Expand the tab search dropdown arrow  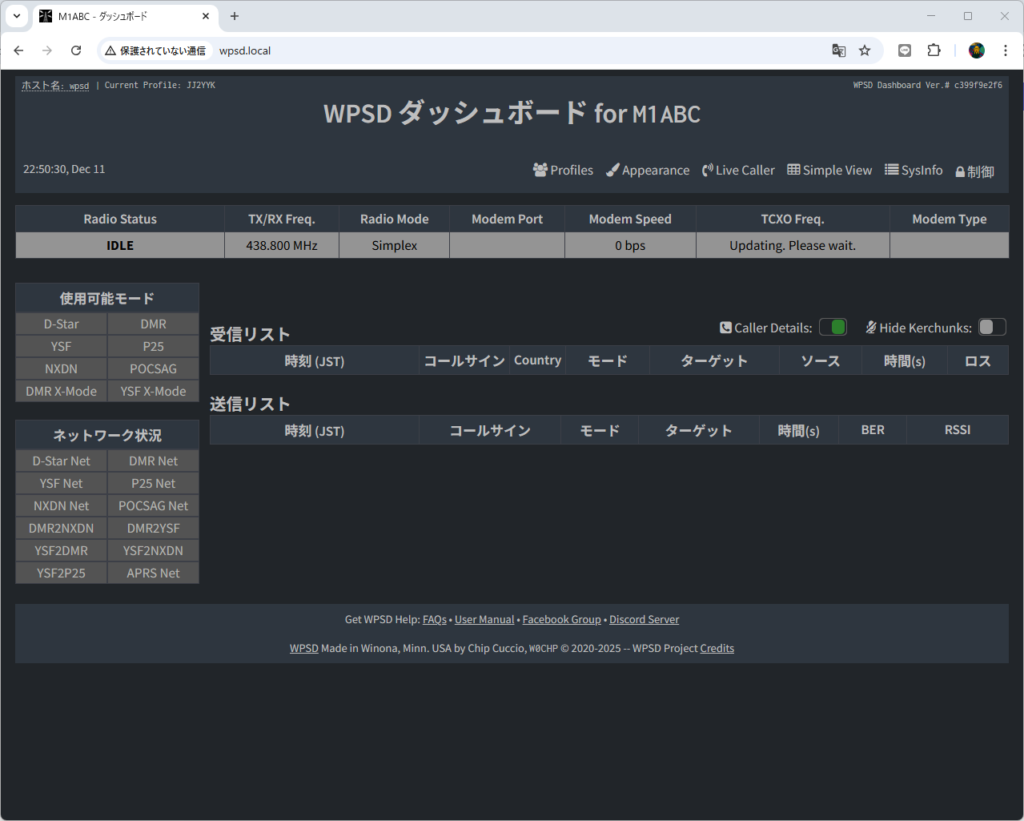(16, 16)
